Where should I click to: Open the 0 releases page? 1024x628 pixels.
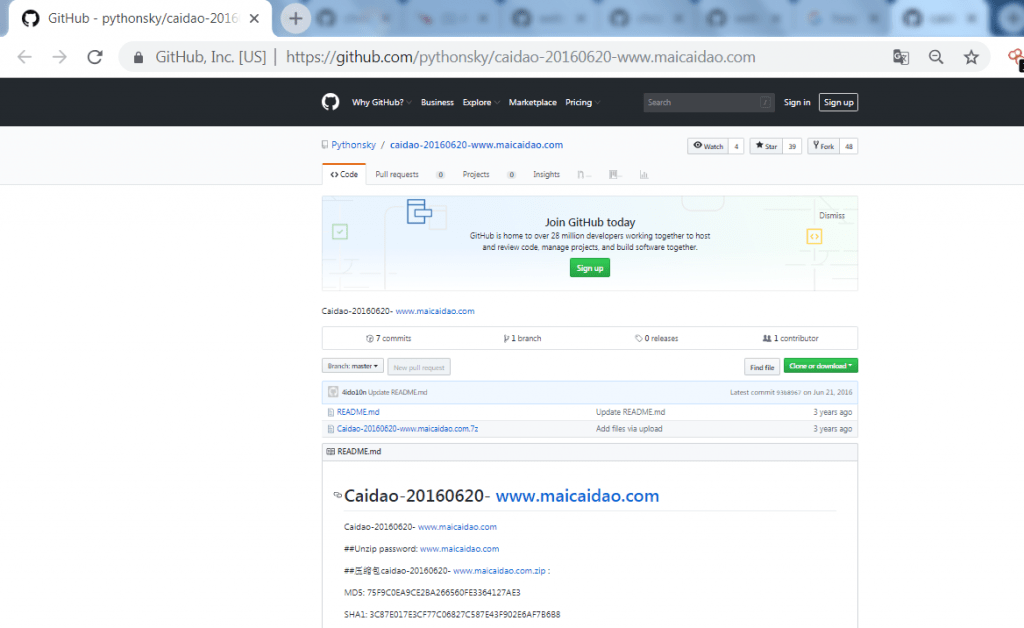pos(656,338)
